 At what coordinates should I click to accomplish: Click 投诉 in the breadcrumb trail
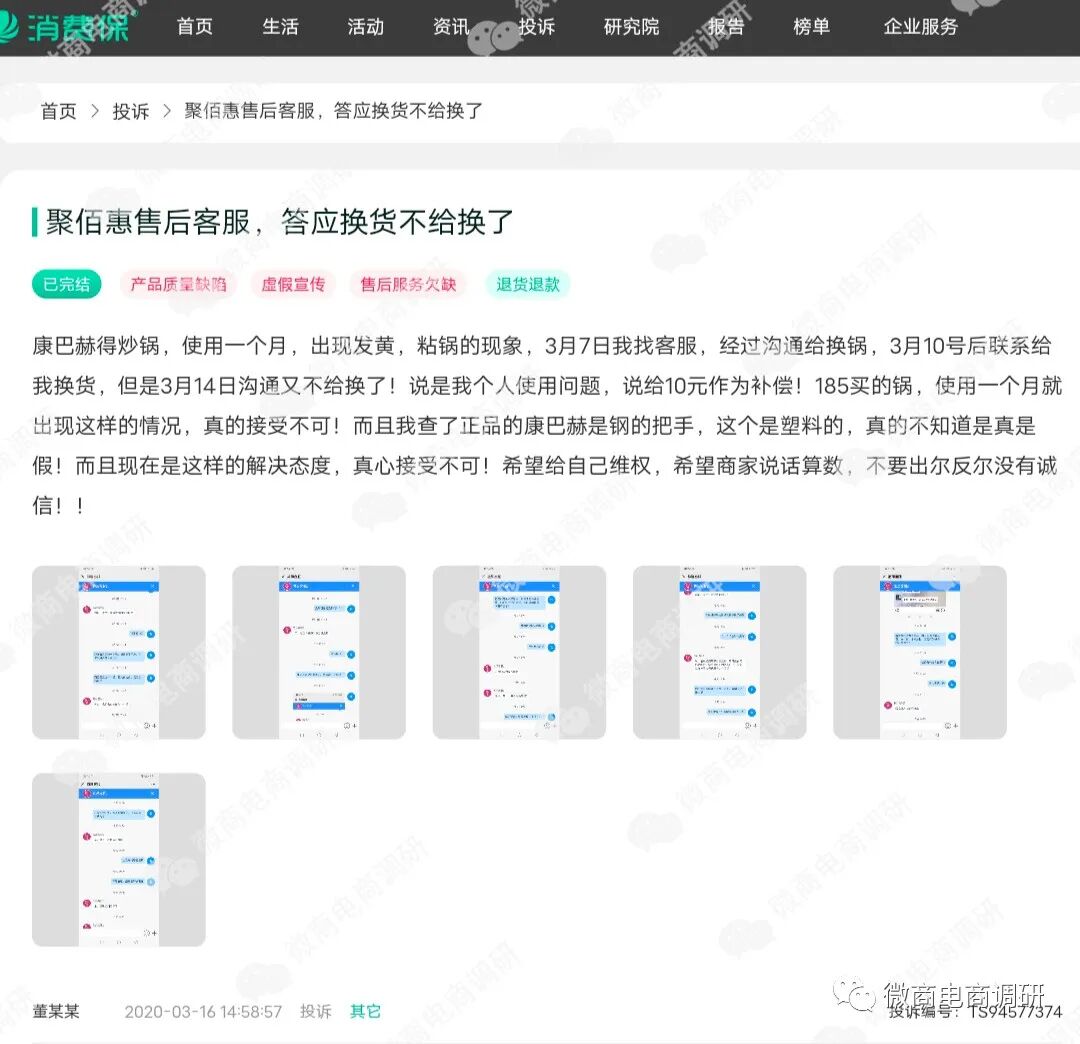pos(131,111)
